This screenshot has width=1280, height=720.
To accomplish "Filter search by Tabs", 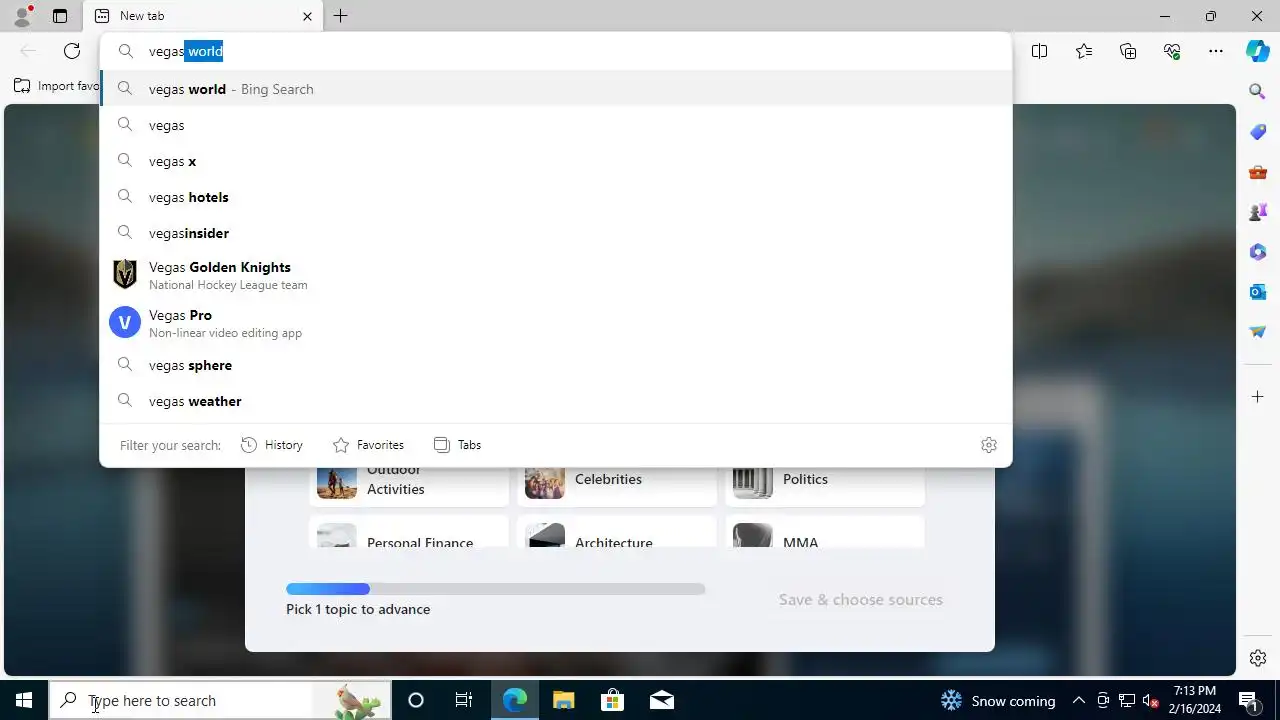I will click(x=457, y=445).
